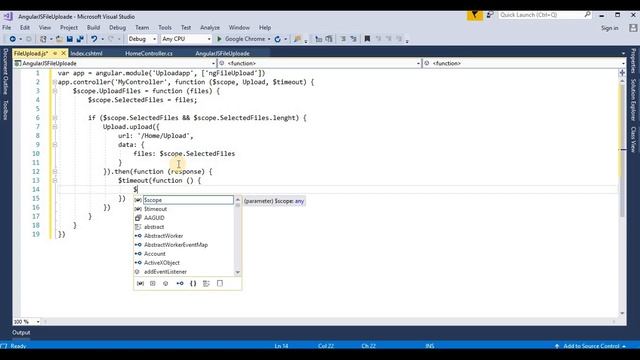The height and width of the screenshot is (360, 640).
Task: Click the Save toolbar icon
Action: pyautogui.click(x=70, y=39)
